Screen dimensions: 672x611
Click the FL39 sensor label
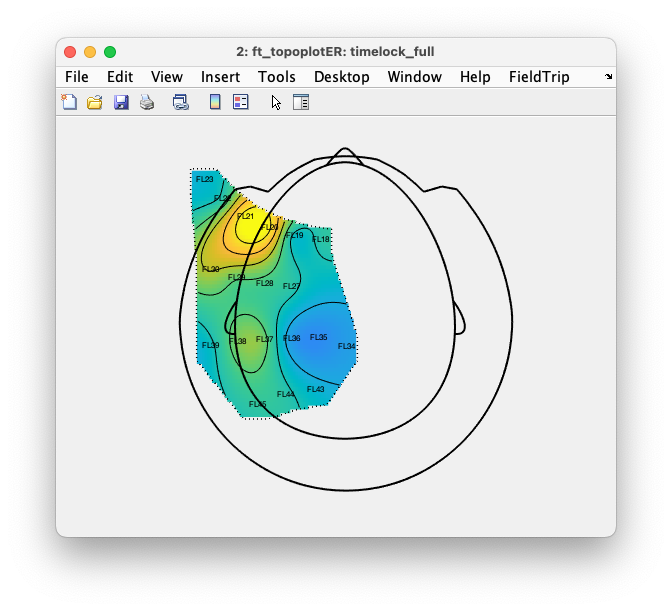point(210,345)
